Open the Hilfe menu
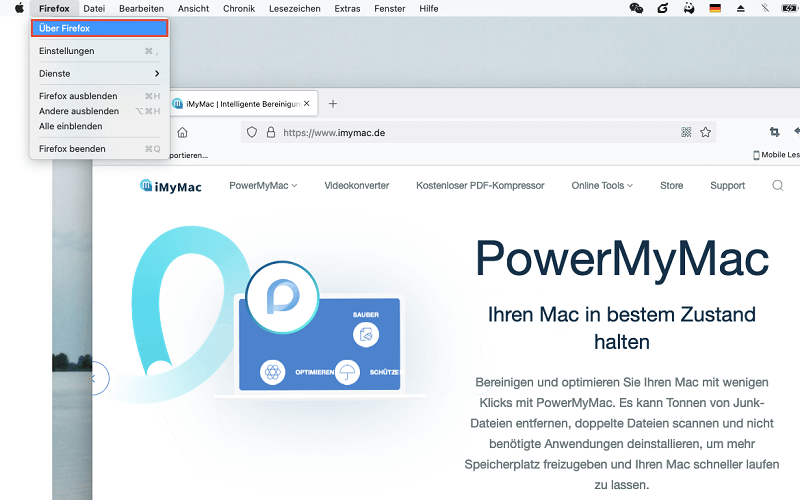The image size is (800, 500). tap(429, 8)
